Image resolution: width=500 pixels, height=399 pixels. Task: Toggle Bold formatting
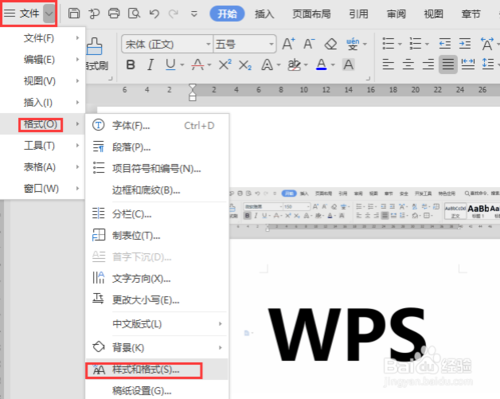131,65
